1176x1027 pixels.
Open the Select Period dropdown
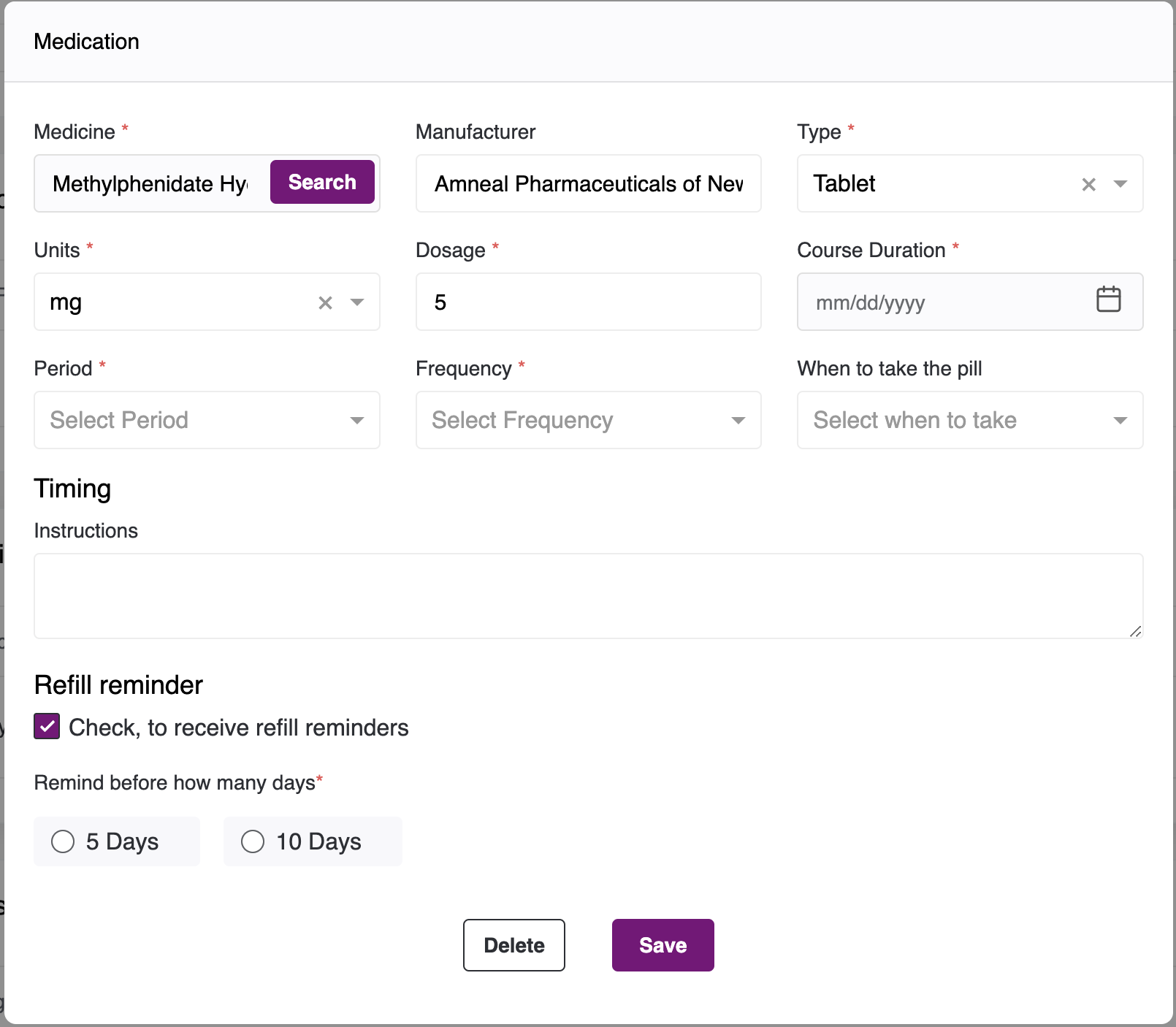[207, 420]
